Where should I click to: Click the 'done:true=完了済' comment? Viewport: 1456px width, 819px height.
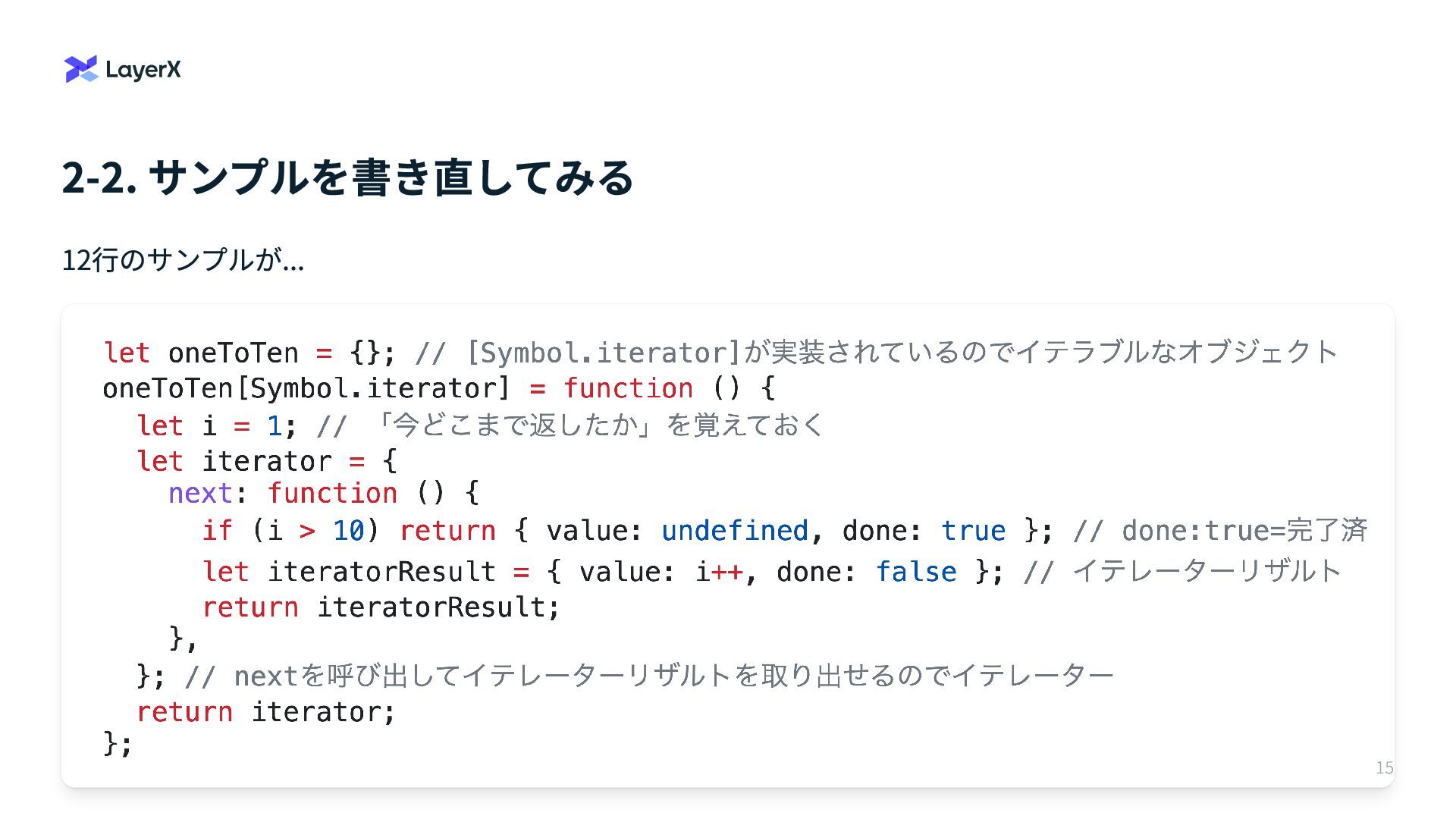tap(1221, 530)
